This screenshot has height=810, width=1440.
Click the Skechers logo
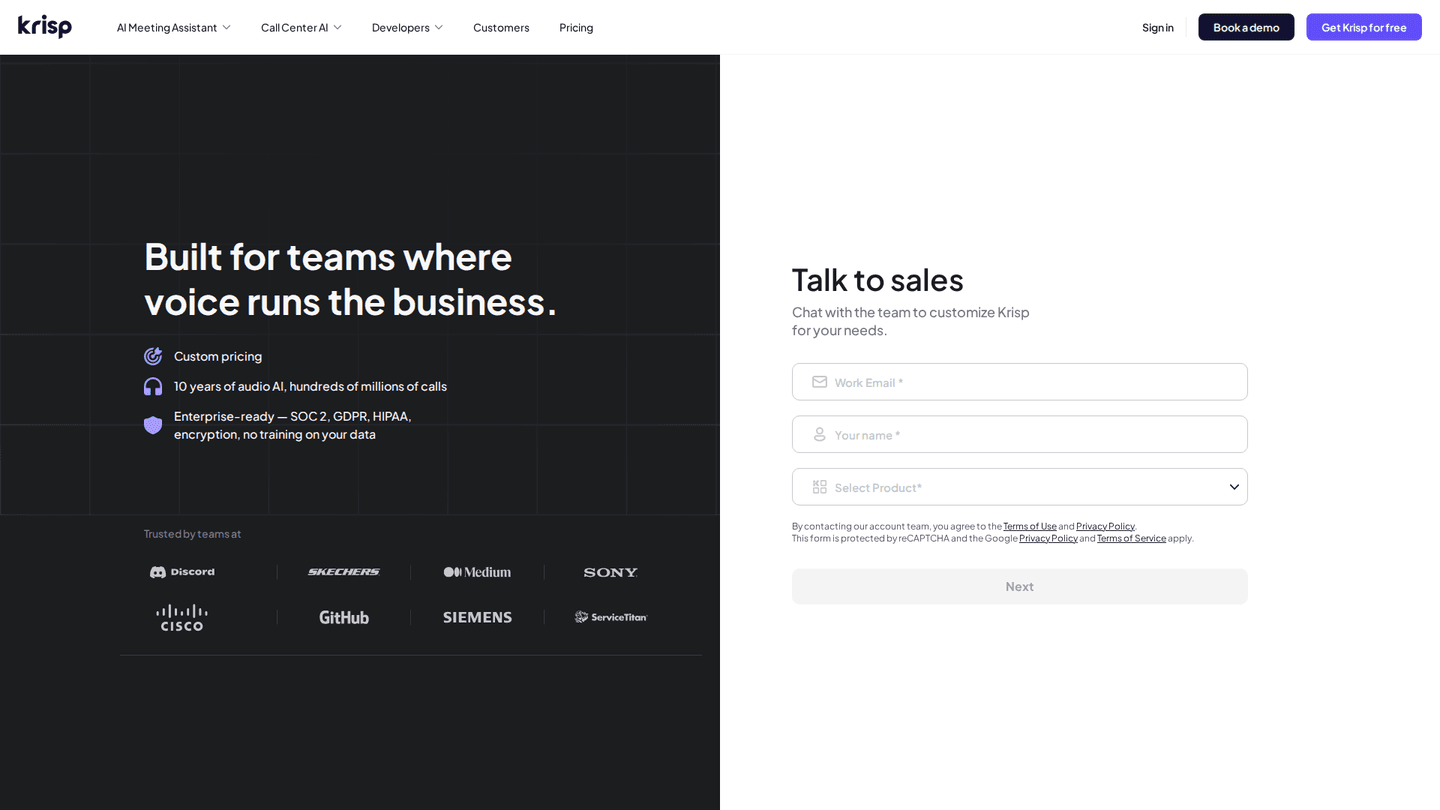[344, 572]
